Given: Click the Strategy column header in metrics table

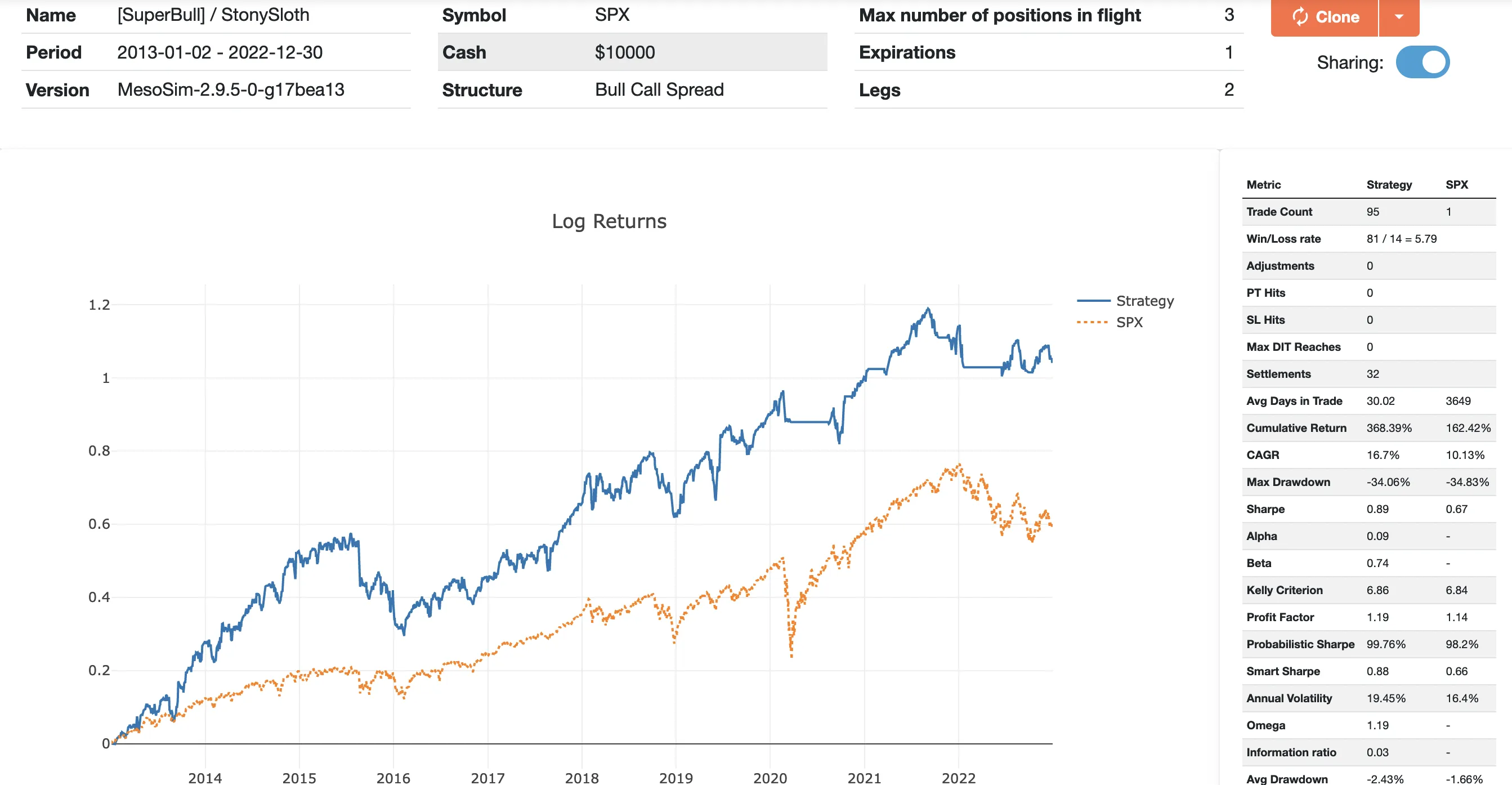Looking at the screenshot, I should (1389, 184).
